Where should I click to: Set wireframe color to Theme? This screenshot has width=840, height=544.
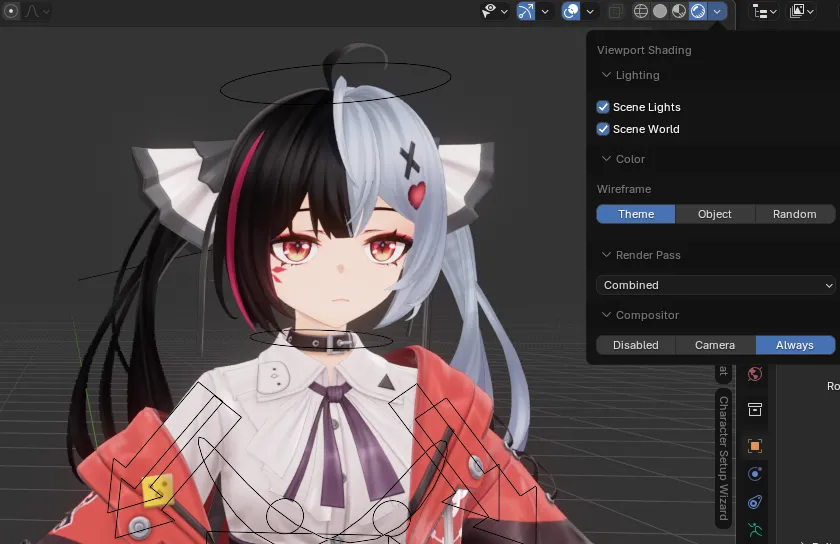636,214
